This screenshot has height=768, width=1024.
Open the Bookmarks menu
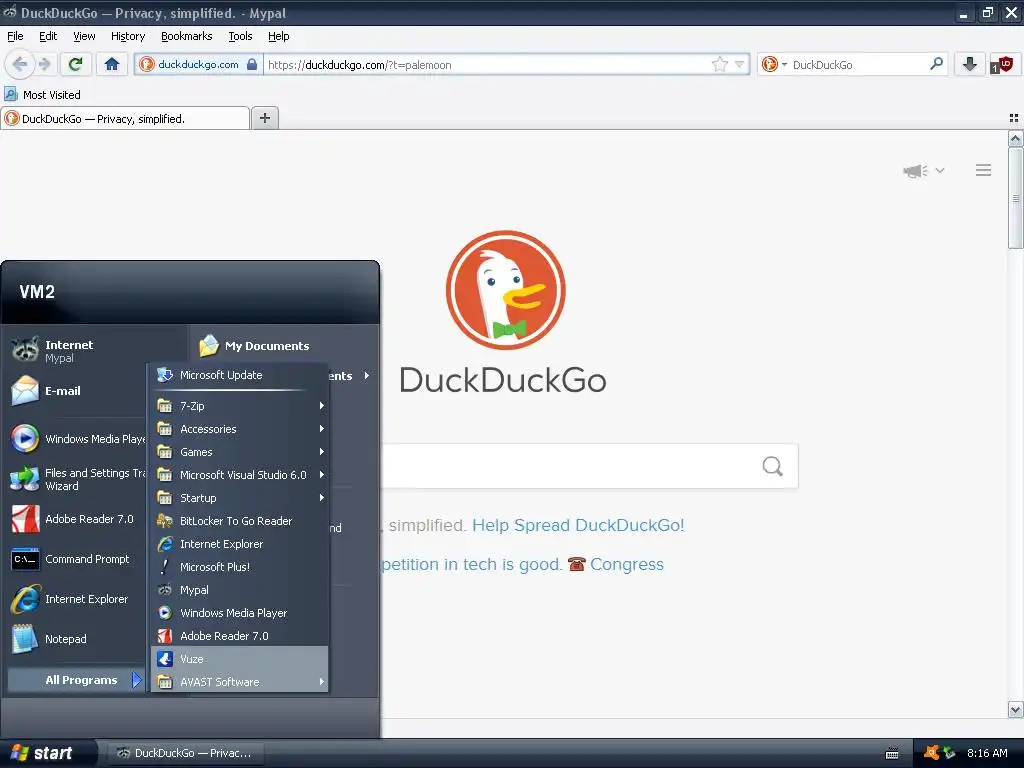(x=186, y=36)
